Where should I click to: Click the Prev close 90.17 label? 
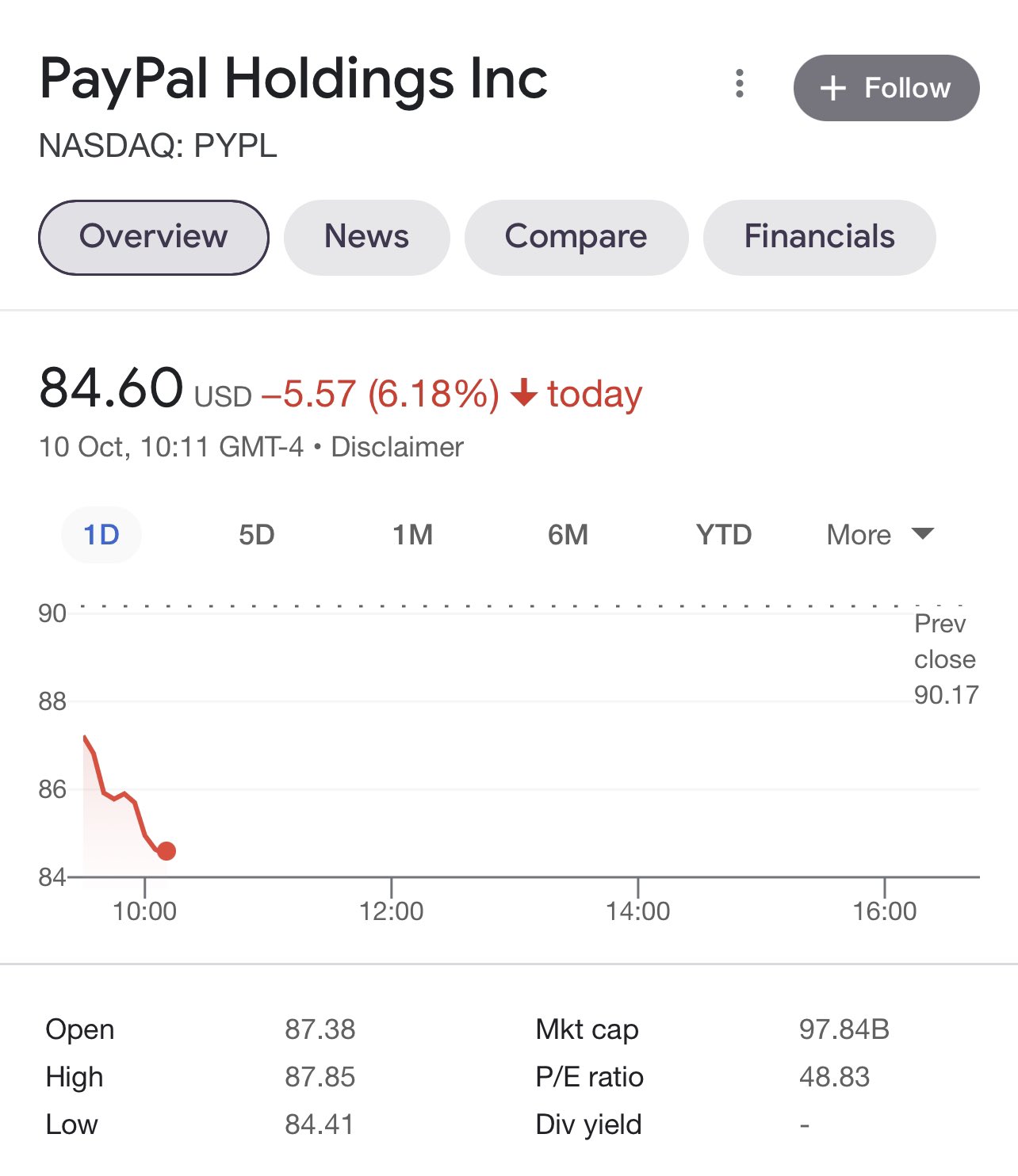[x=946, y=659]
